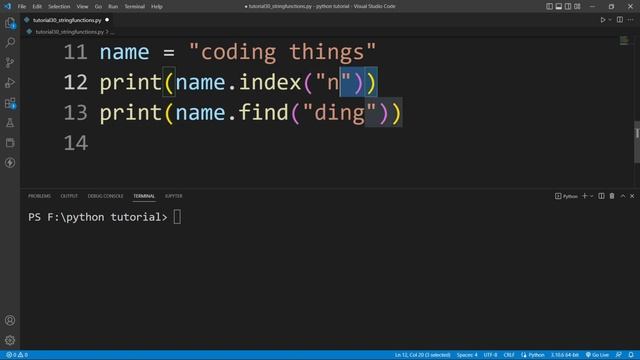Open notifications bell icon
This screenshot has height=360, width=640.
click(x=631, y=355)
